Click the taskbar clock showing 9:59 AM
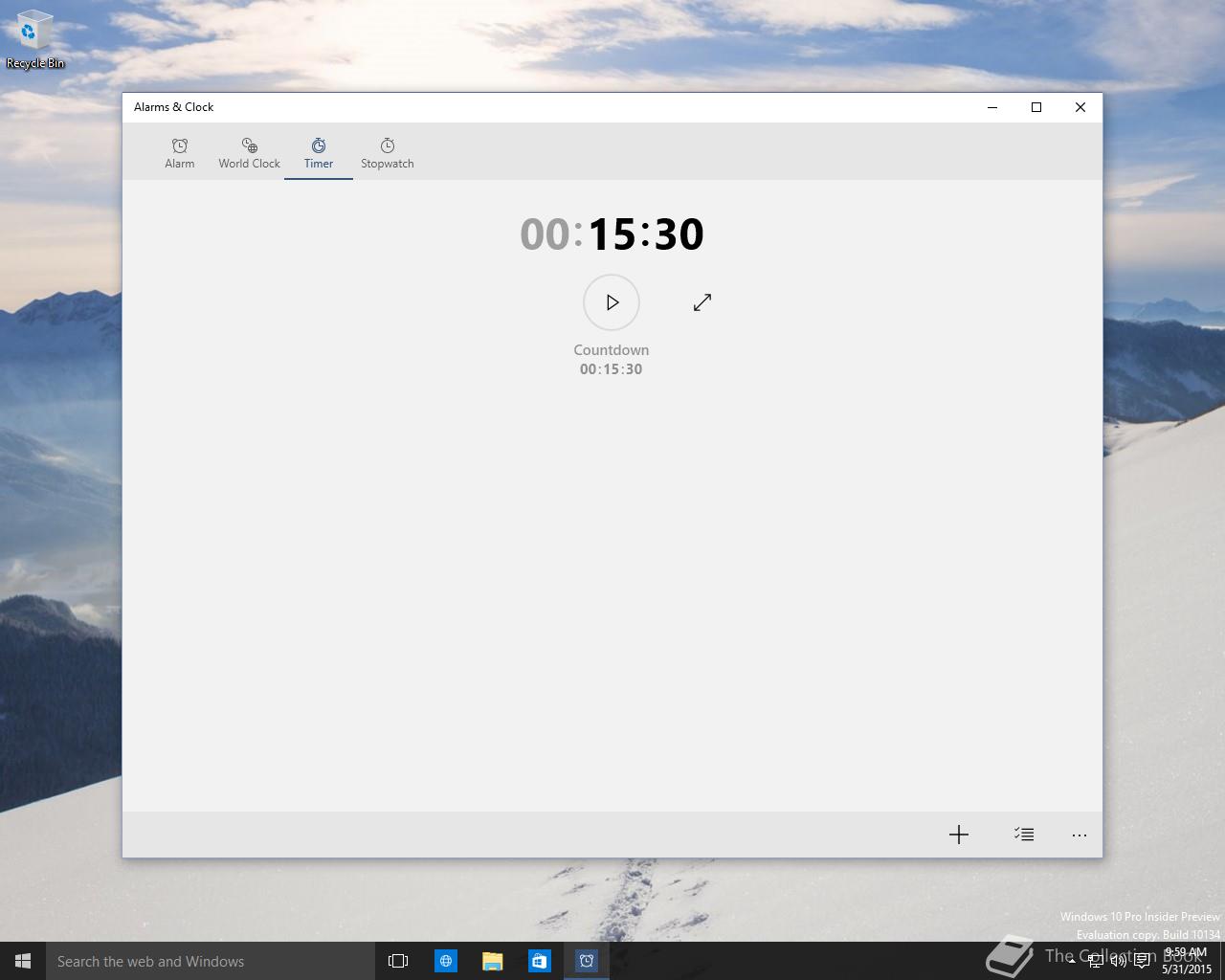 pyautogui.click(x=1186, y=961)
